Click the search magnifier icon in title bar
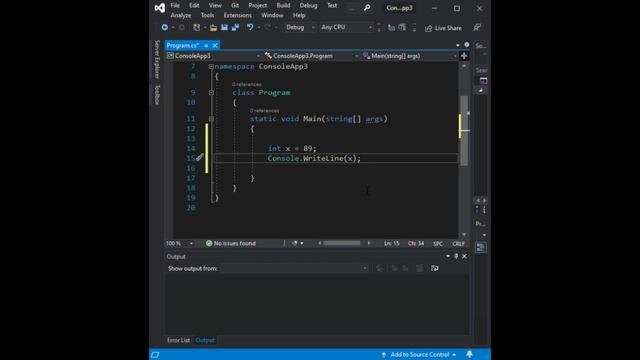This screenshot has width=640, height=360. (367, 7)
